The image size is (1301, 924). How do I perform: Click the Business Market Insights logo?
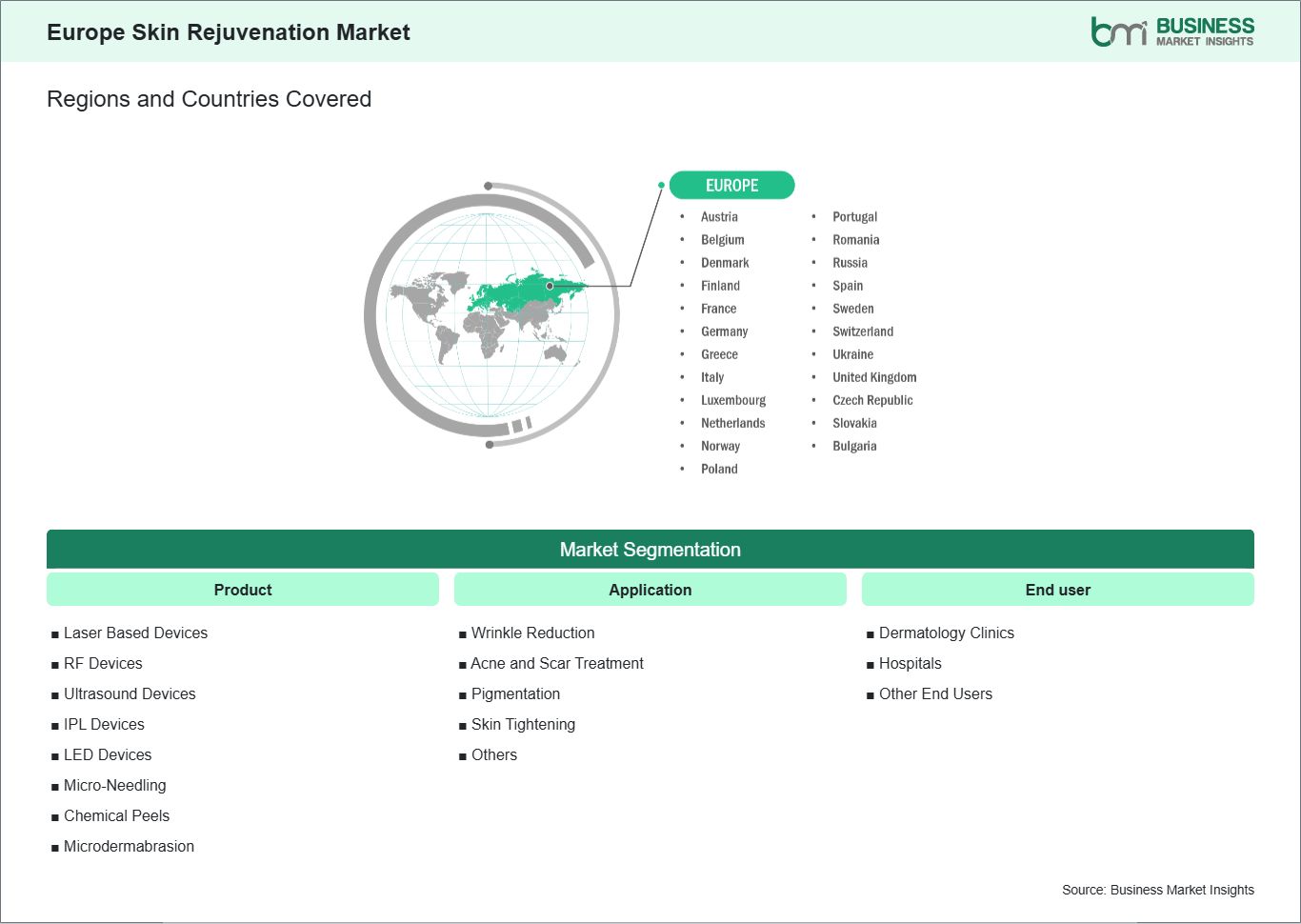pyautogui.click(x=1172, y=31)
